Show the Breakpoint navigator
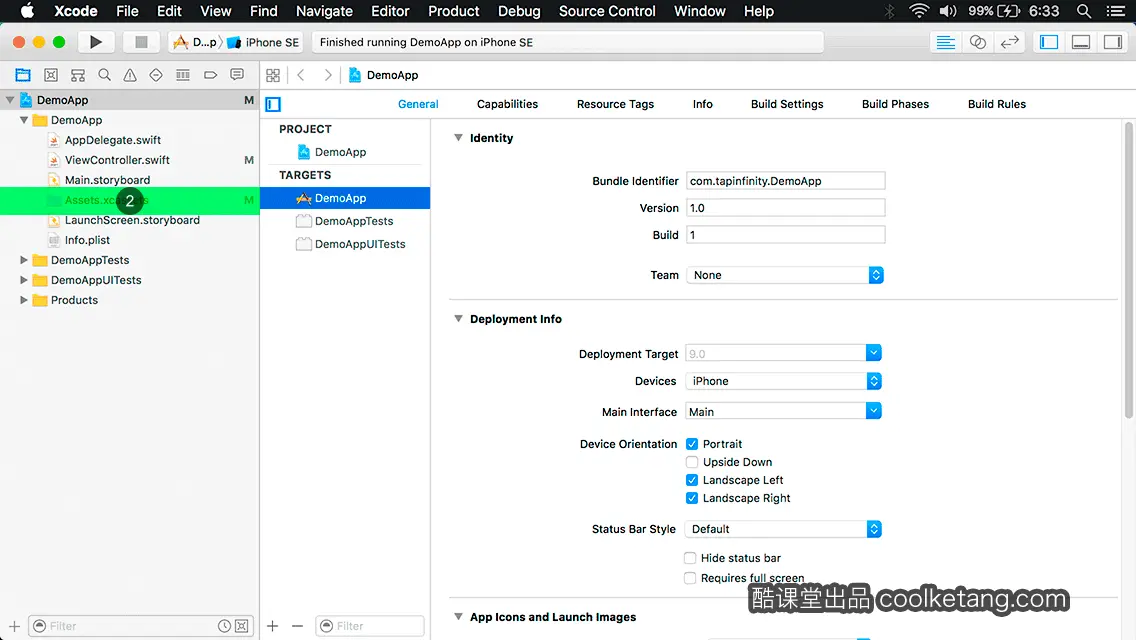This screenshot has width=1136, height=640. tap(210, 75)
